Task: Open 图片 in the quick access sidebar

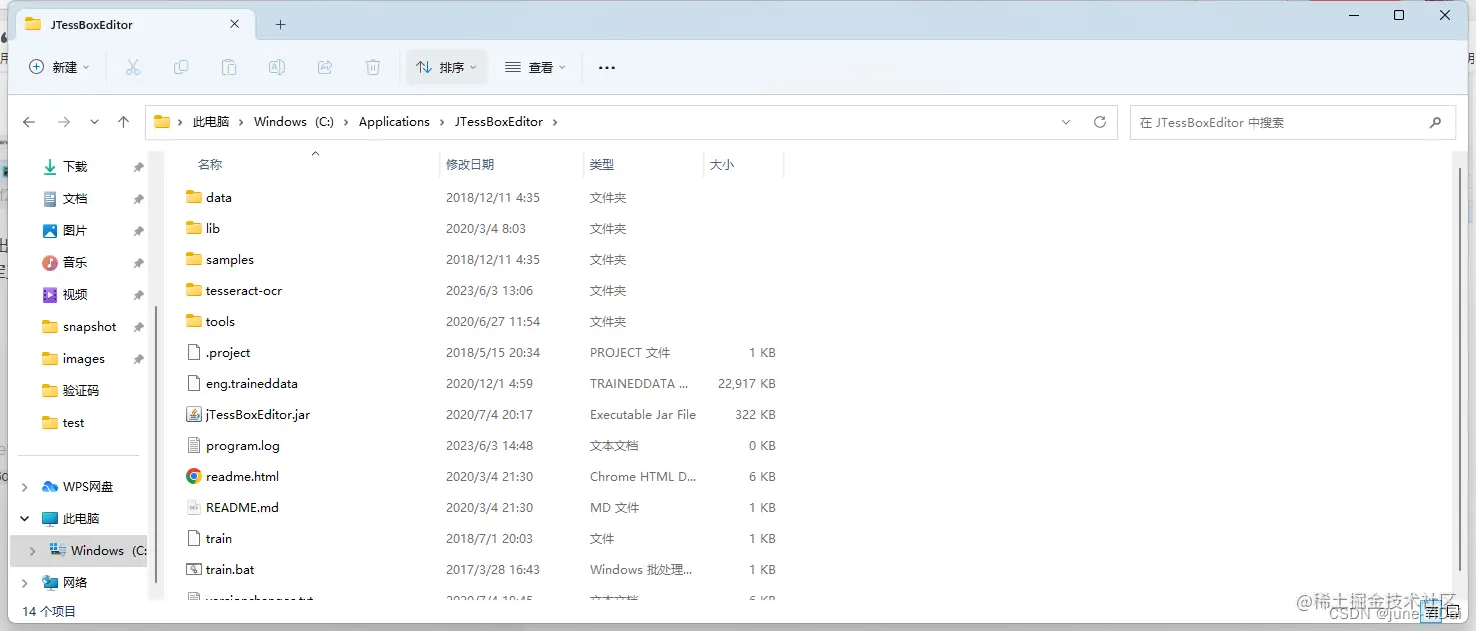Action: (74, 231)
